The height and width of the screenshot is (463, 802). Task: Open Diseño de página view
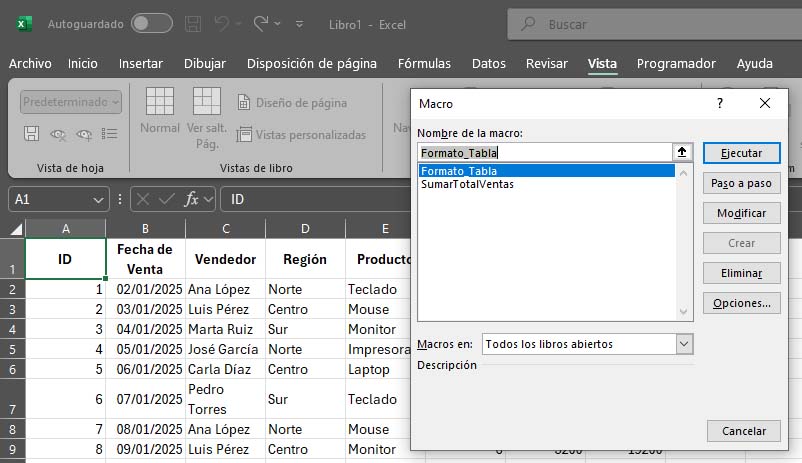tap(292, 103)
